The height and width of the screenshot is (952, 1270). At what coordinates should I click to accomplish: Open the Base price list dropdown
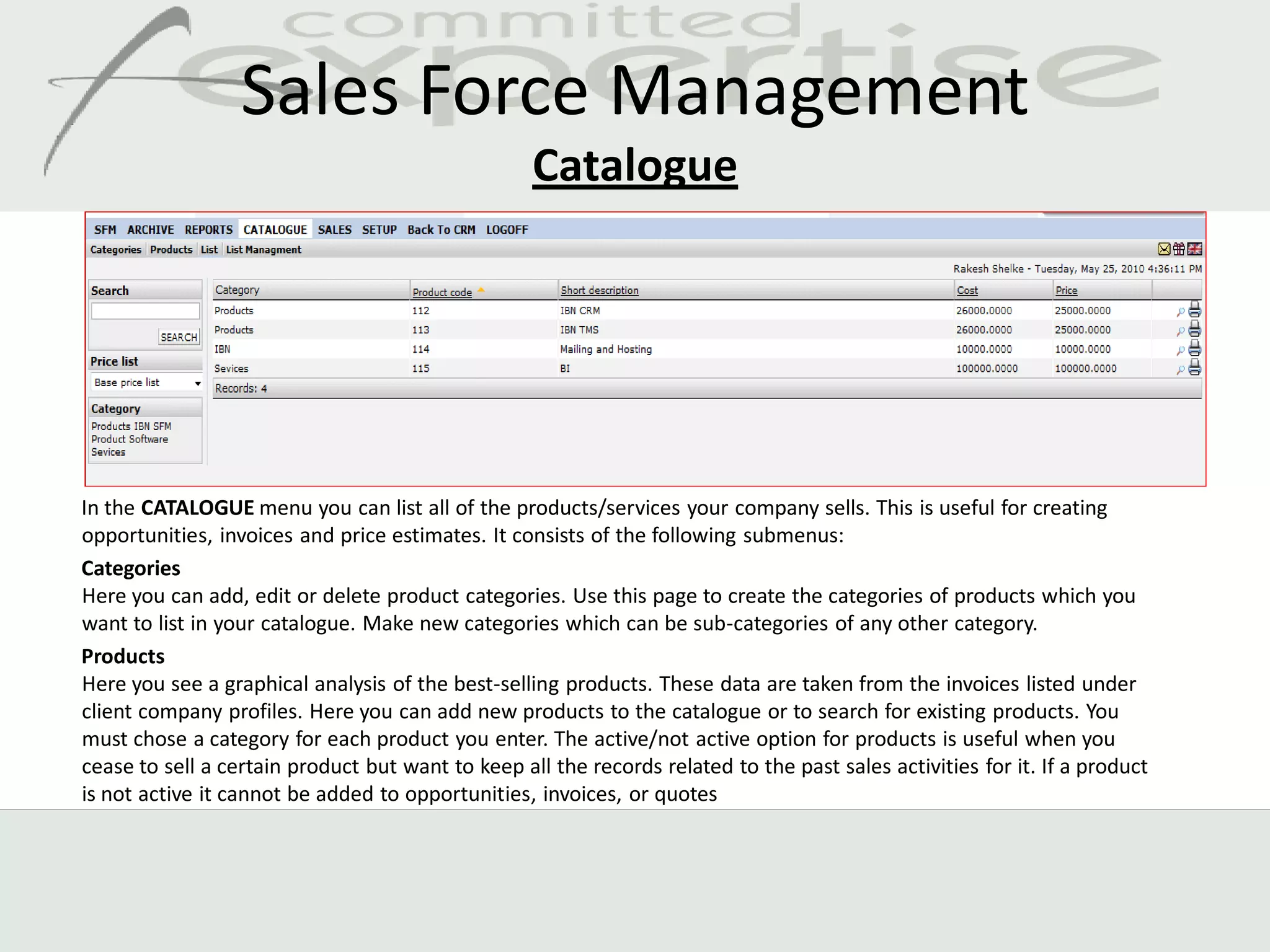(146, 382)
